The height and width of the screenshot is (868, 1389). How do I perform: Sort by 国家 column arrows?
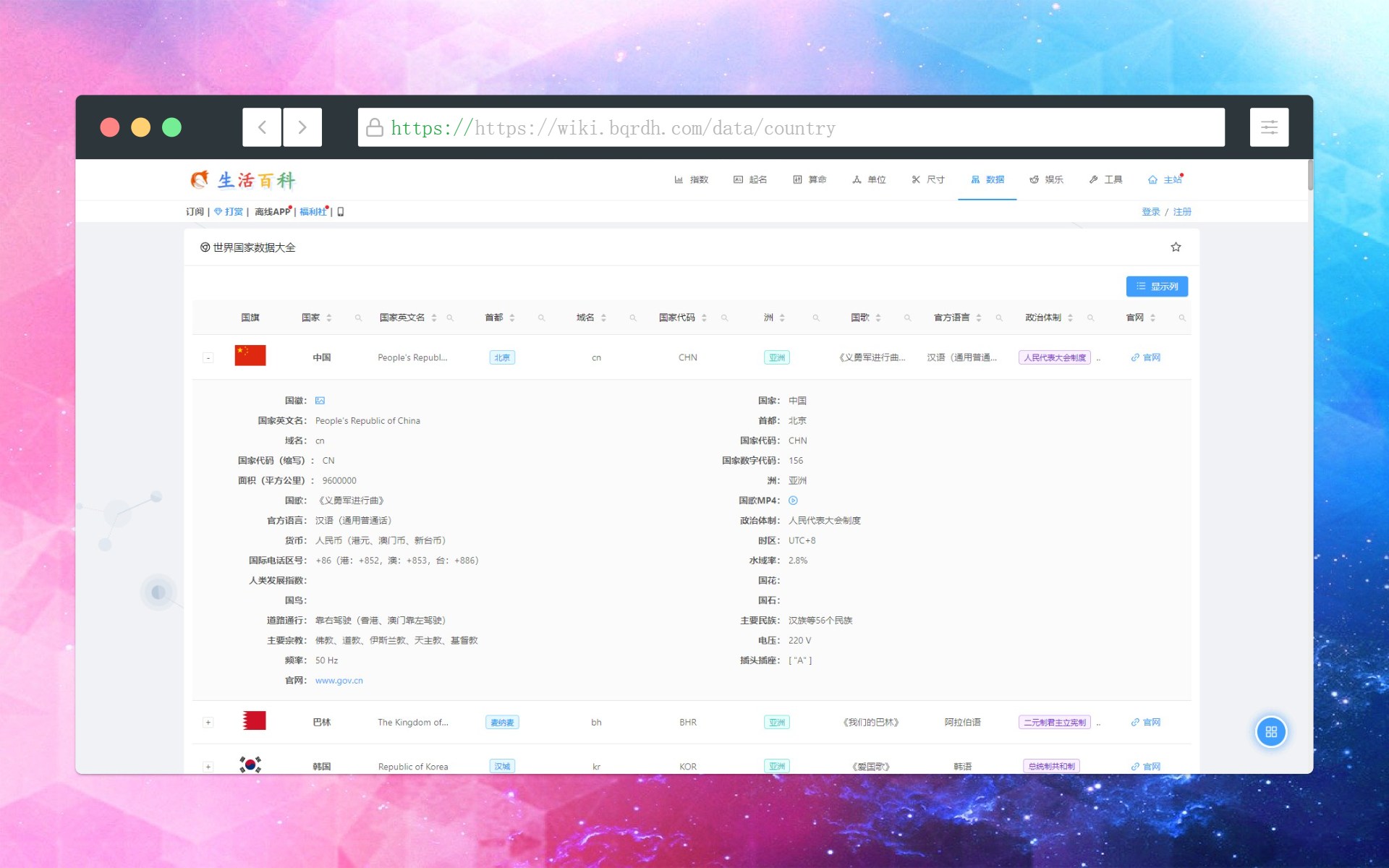329,318
